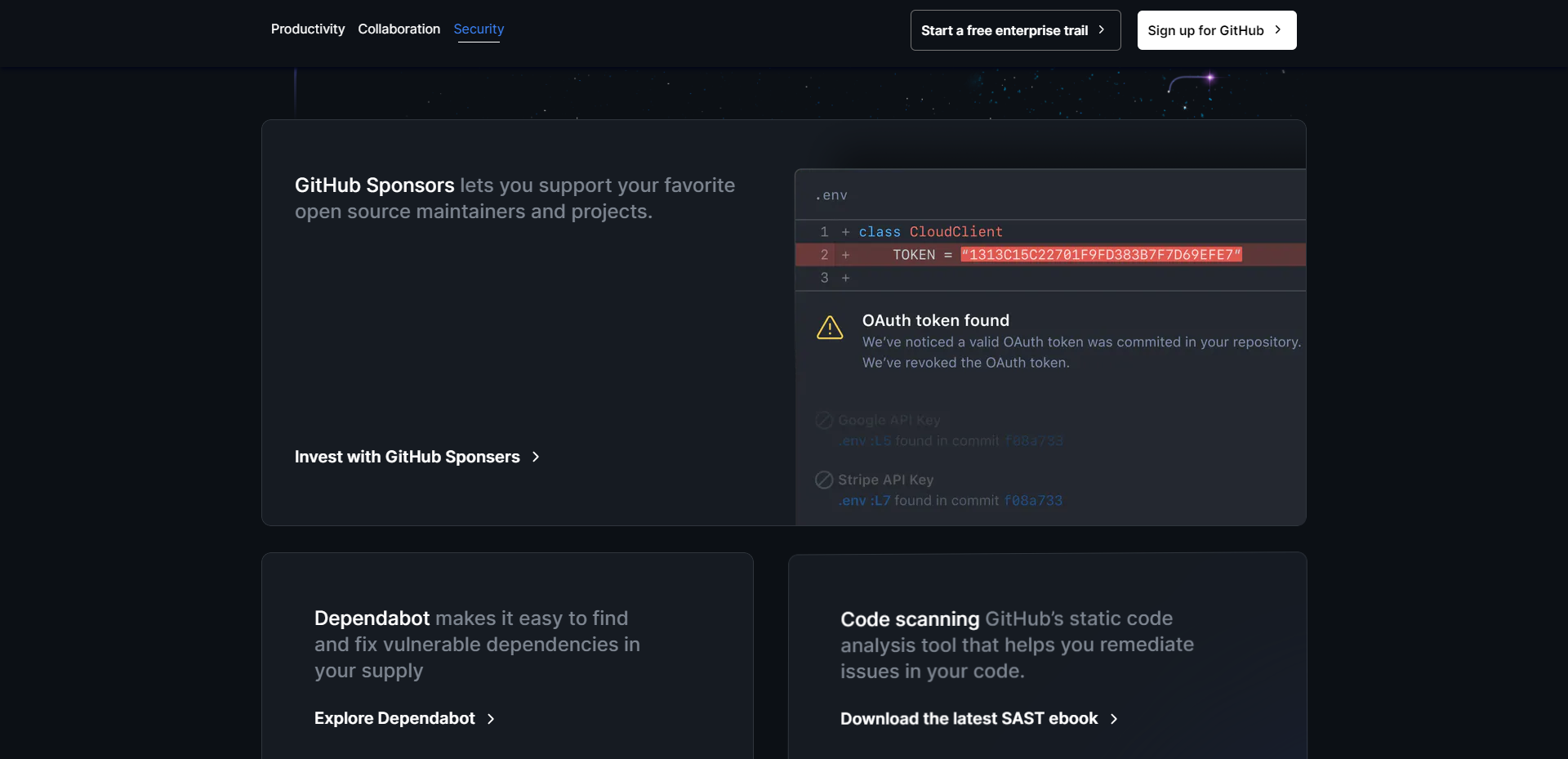Click chevron arrow in enterprise trail button

tap(1102, 29)
